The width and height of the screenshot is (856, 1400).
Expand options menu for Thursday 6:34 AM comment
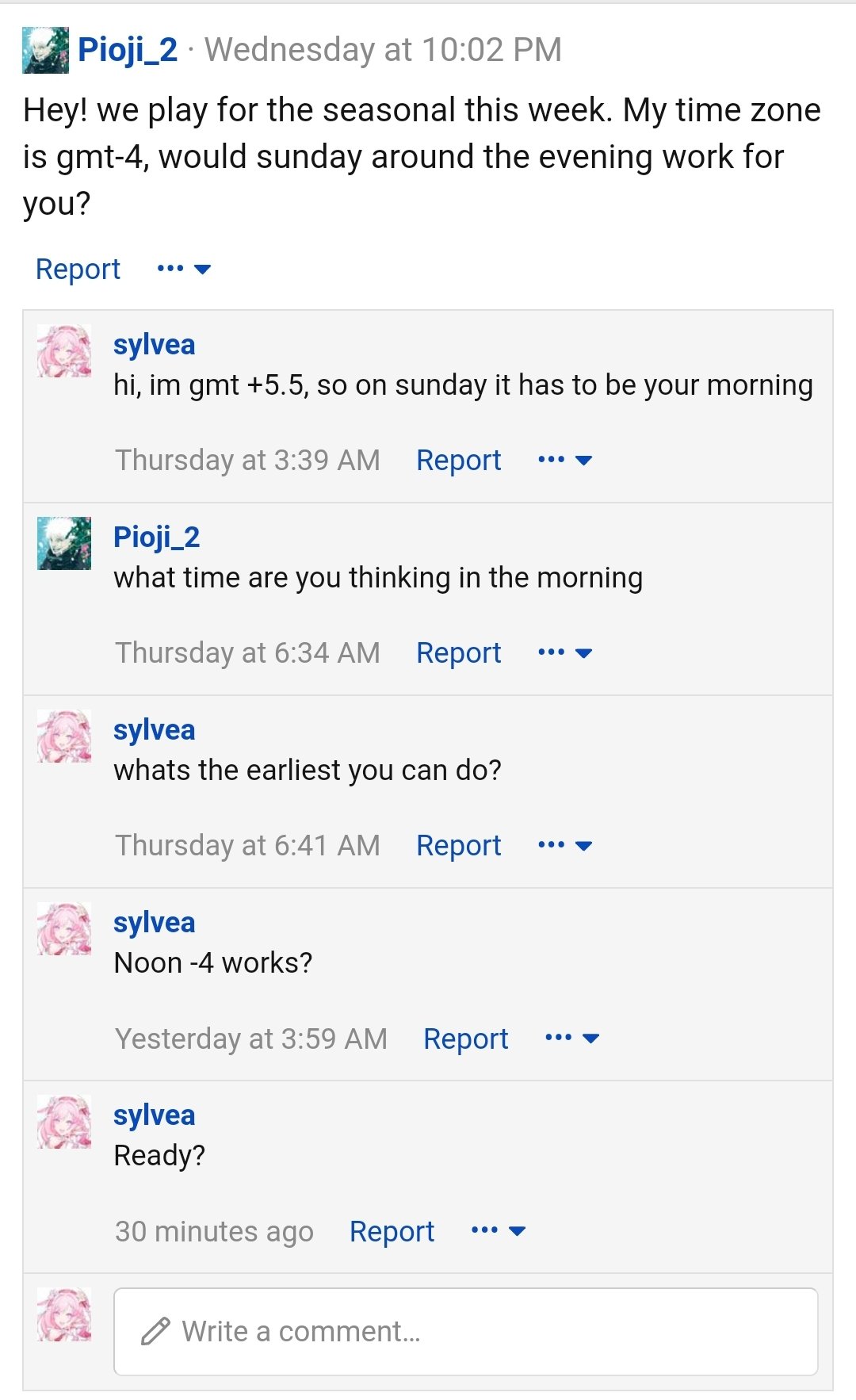tap(564, 652)
